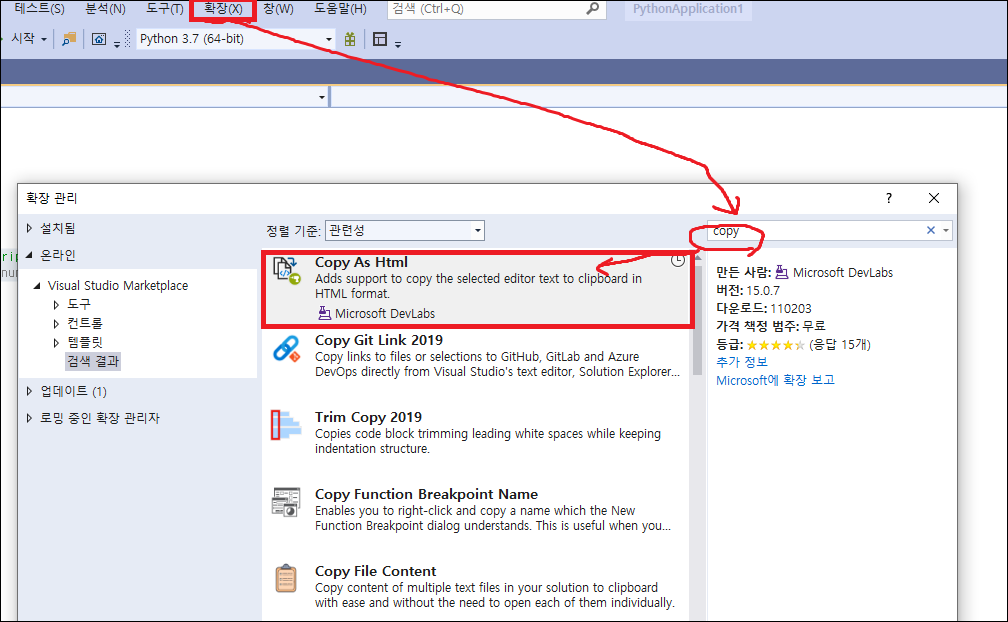The width and height of the screenshot is (1008, 622).
Task: Click the PythonApplication1 title label
Action: coord(688,9)
